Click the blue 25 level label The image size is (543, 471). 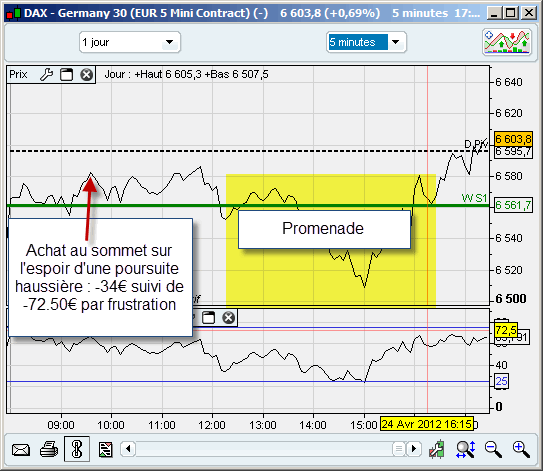501,381
